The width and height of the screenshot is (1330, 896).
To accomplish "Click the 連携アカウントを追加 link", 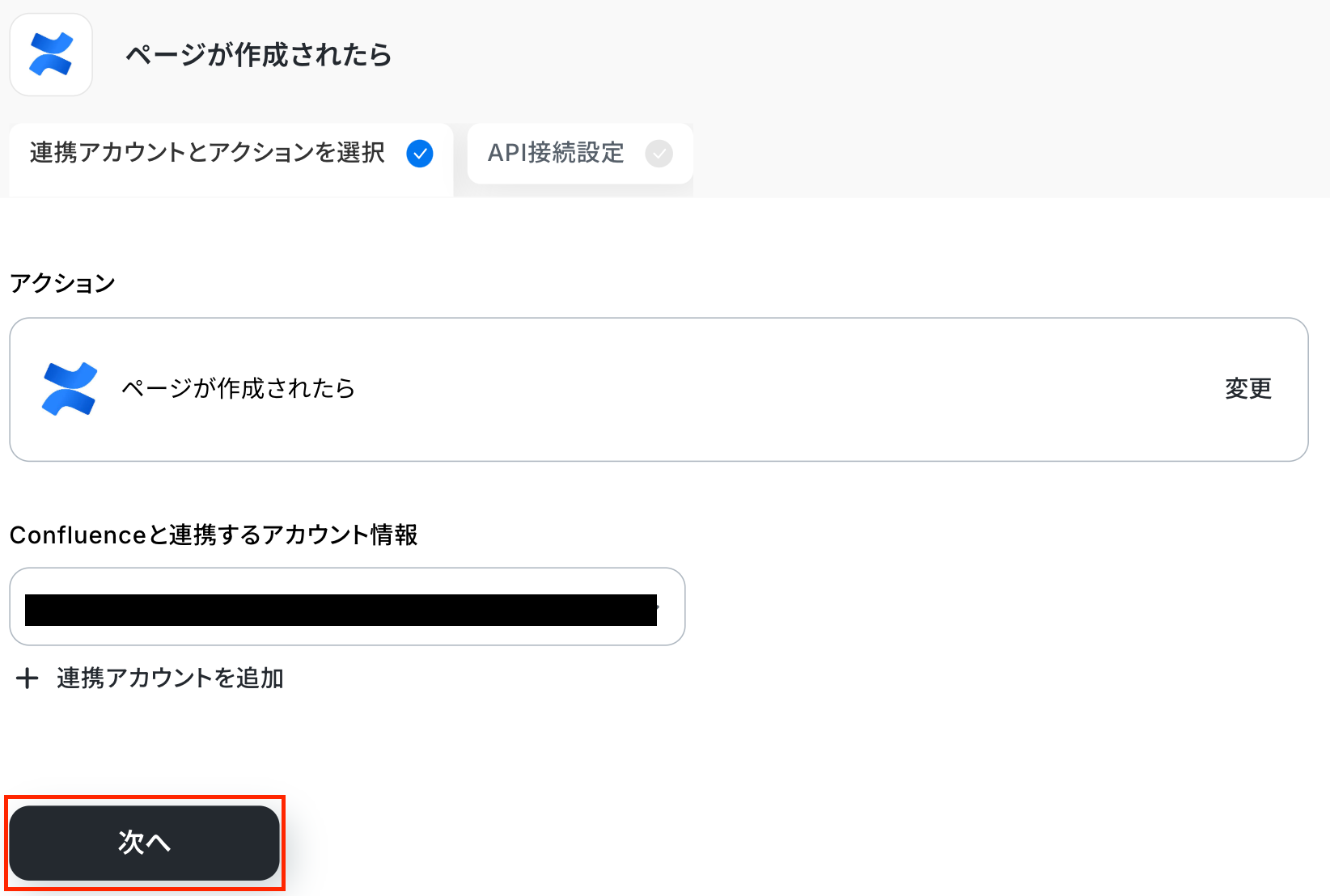I will [170, 678].
